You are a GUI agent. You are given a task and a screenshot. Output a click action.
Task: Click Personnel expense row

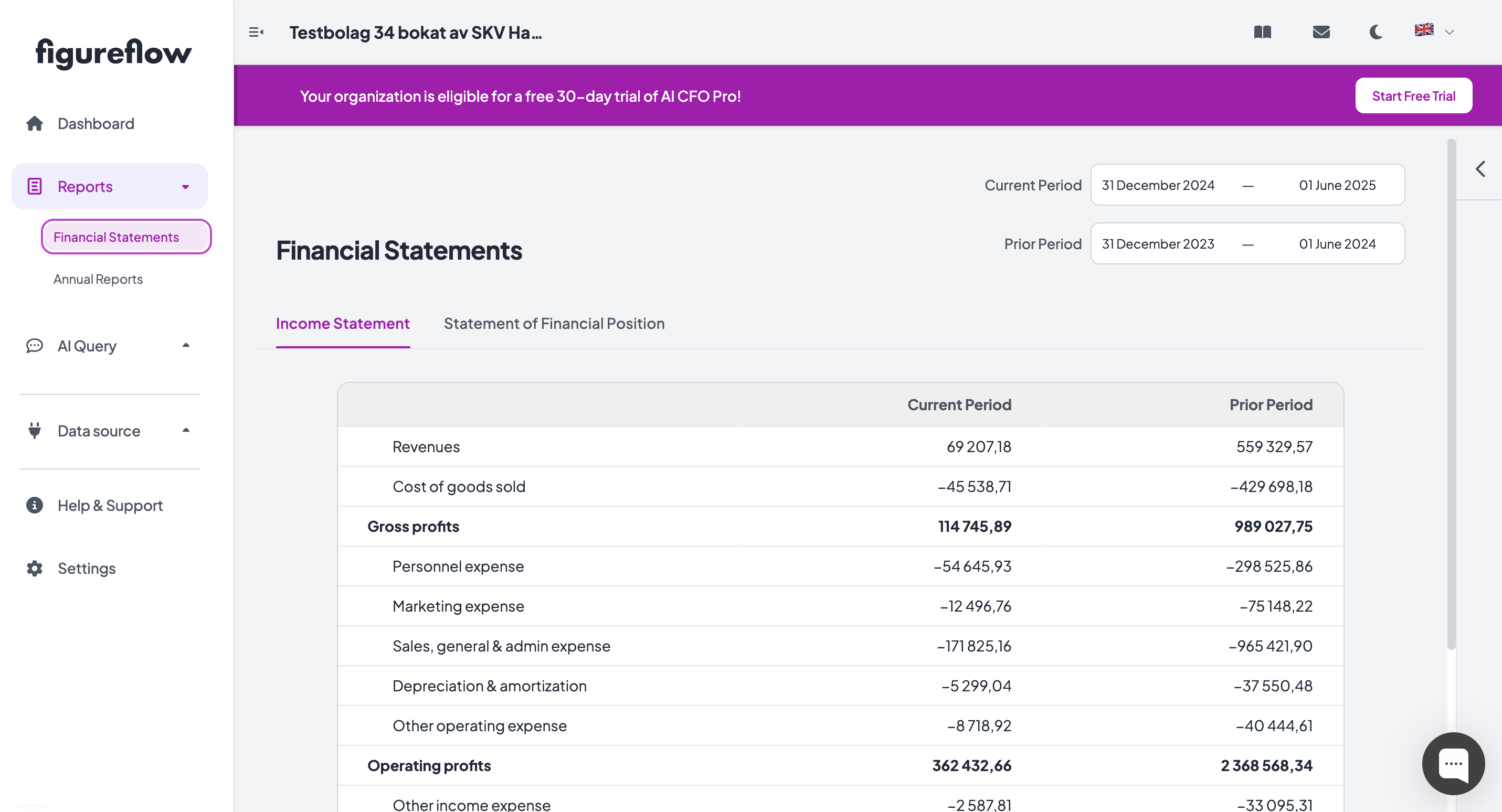point(840,566)
